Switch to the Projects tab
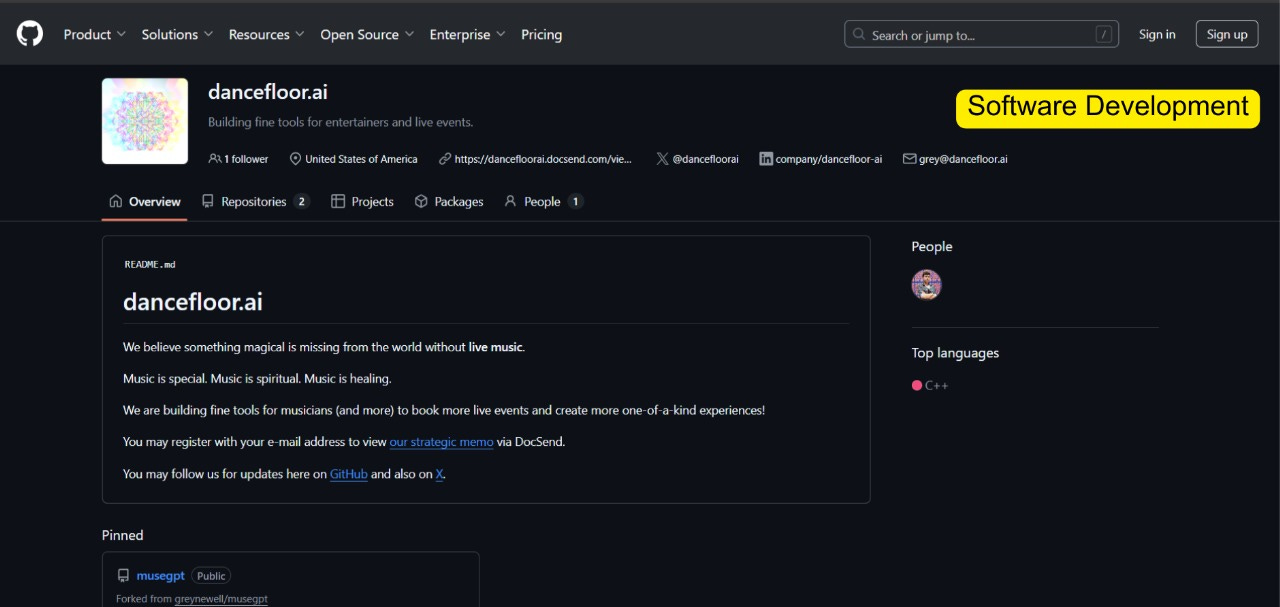Screen dimensions: 1280x607 click(x=362, y=201)
